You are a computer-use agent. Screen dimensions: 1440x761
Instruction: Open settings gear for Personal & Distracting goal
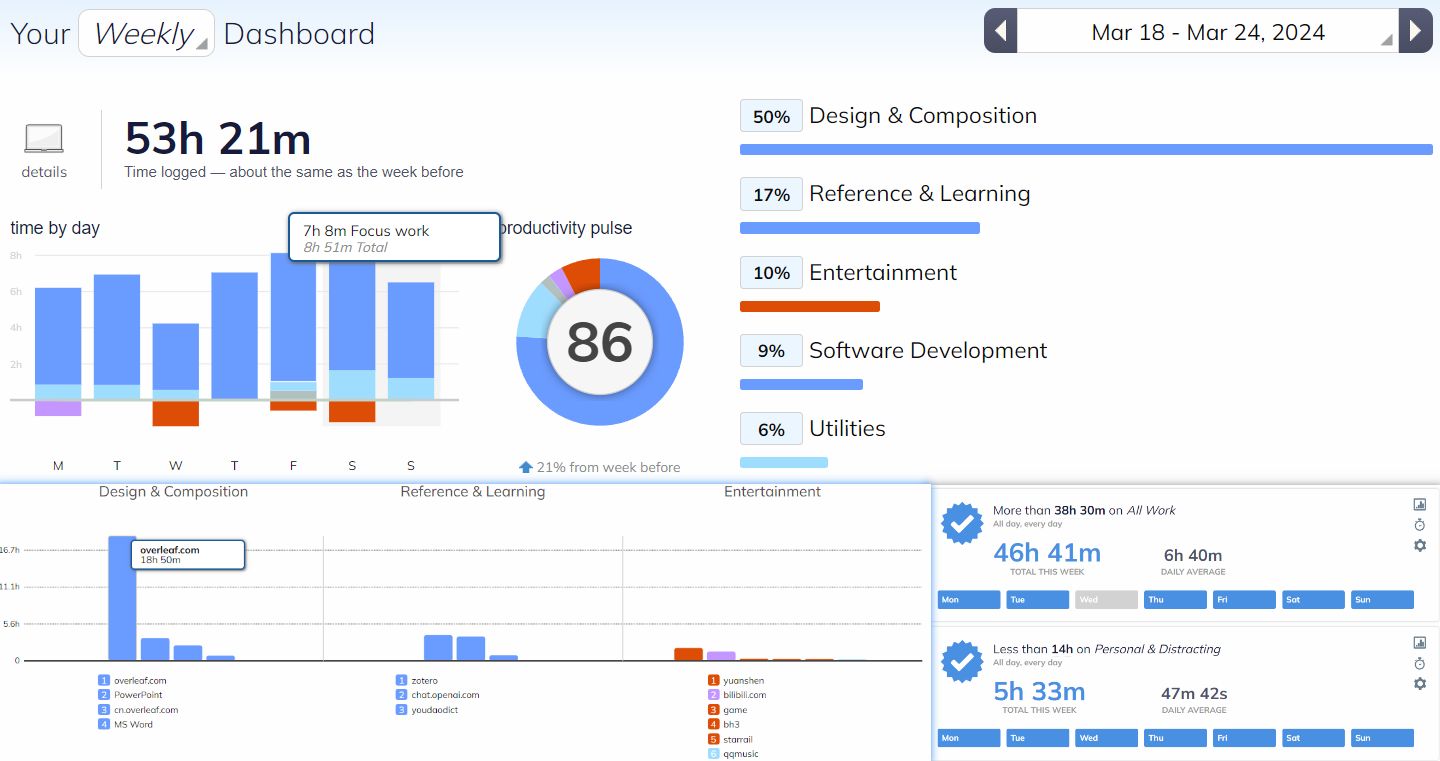pyautogui.click(x=1419, y=684)
